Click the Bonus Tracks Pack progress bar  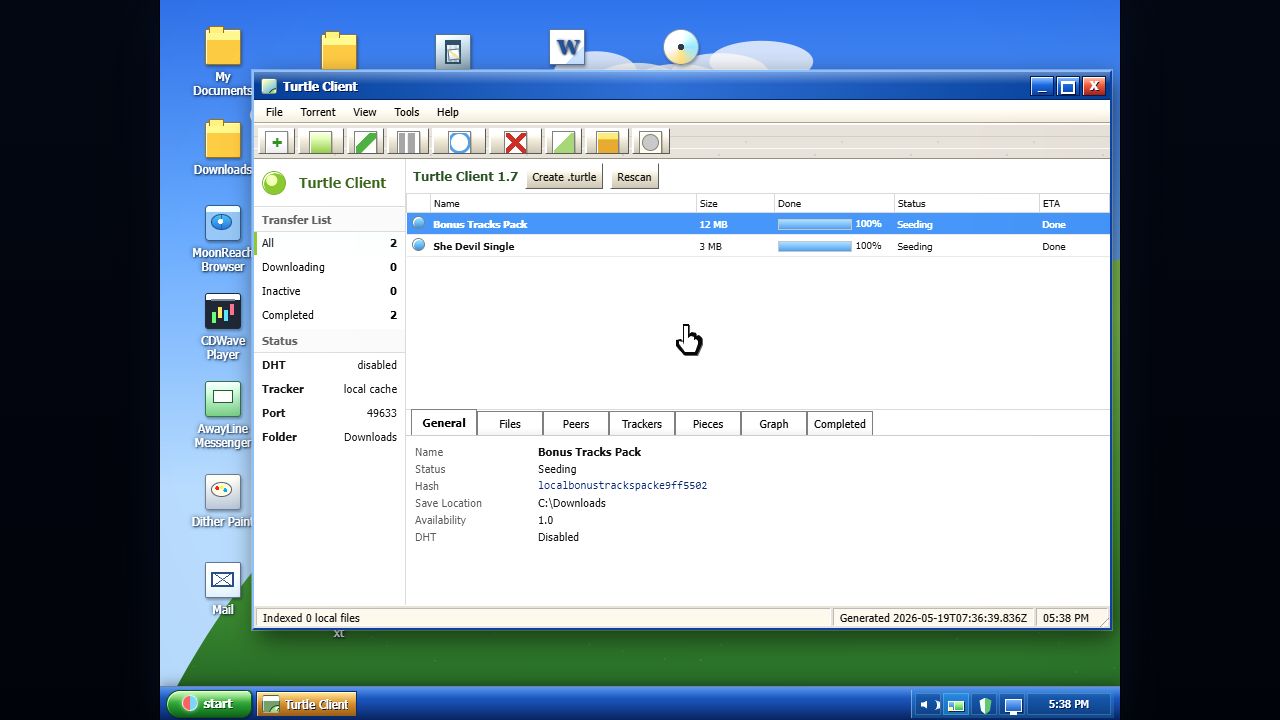pos(815,224)
